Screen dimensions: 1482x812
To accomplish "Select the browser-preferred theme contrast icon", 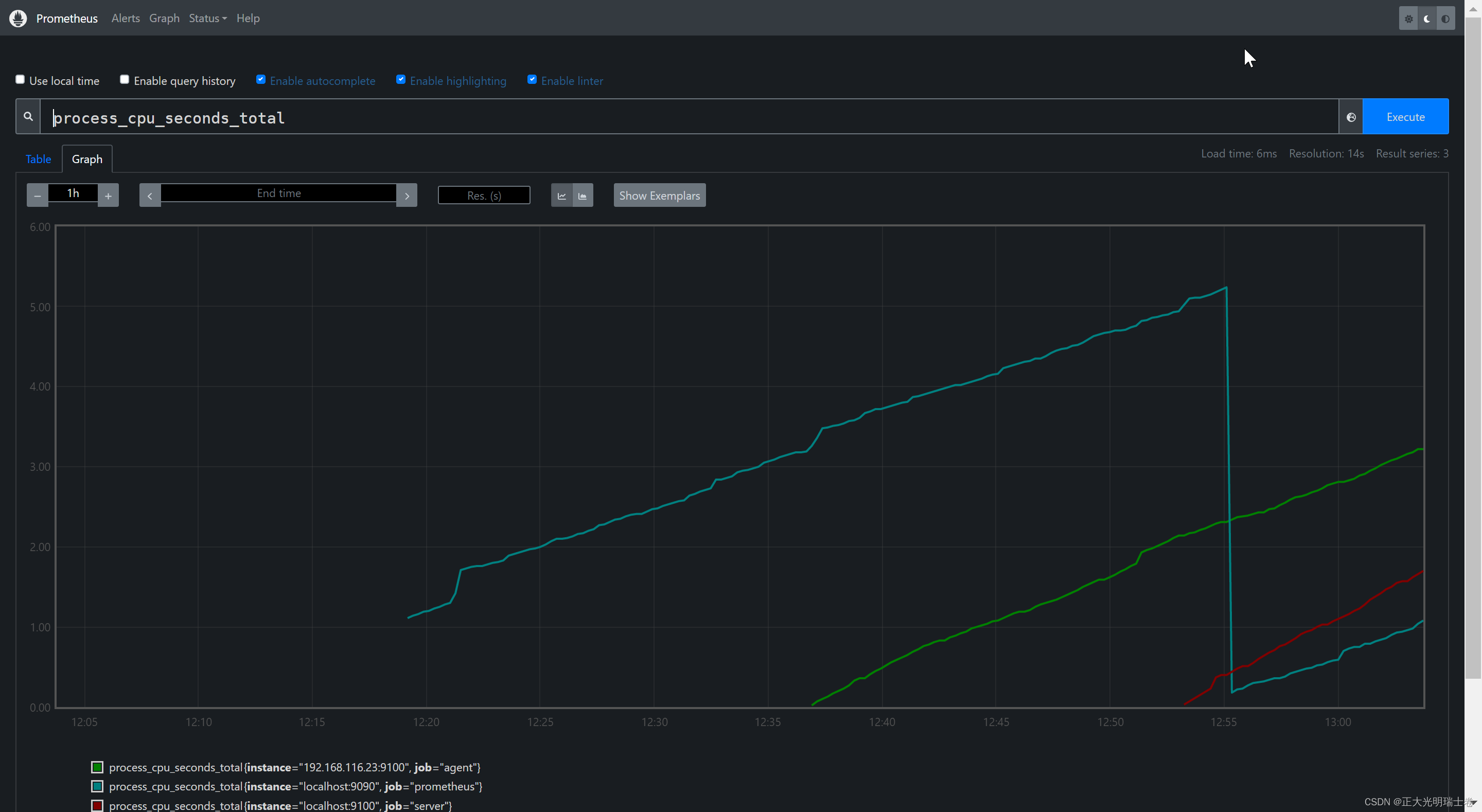I will pos(1445,19).
